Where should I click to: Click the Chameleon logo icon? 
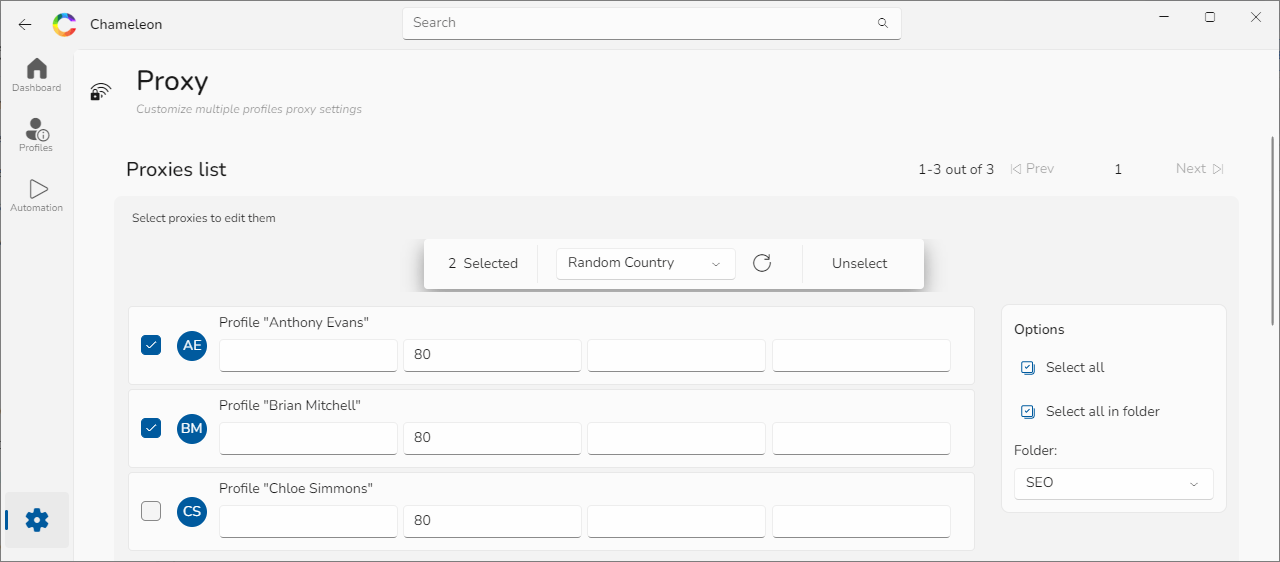pos(64,24)
